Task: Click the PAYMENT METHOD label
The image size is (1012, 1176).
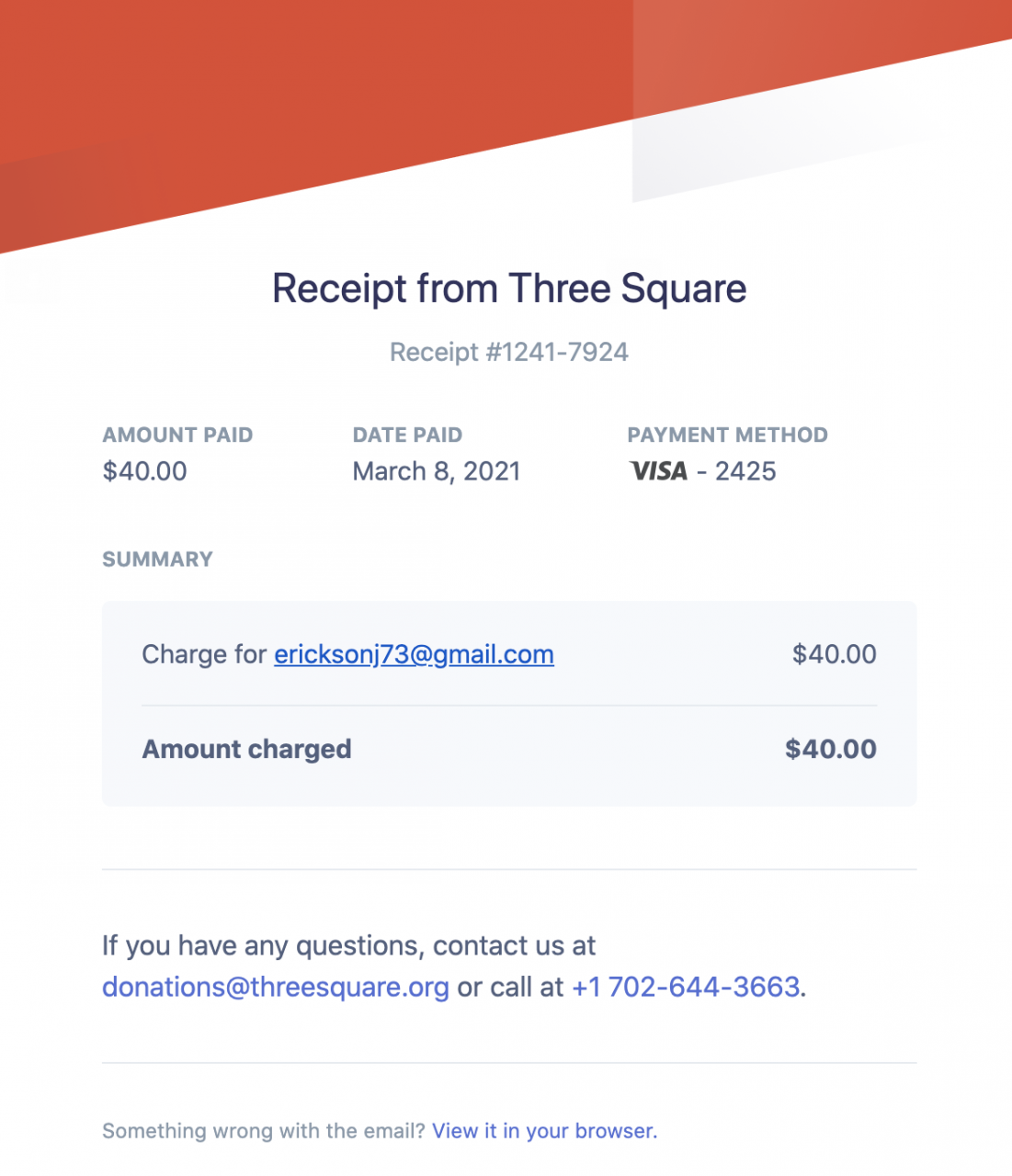Action: (x=727, y=435)
